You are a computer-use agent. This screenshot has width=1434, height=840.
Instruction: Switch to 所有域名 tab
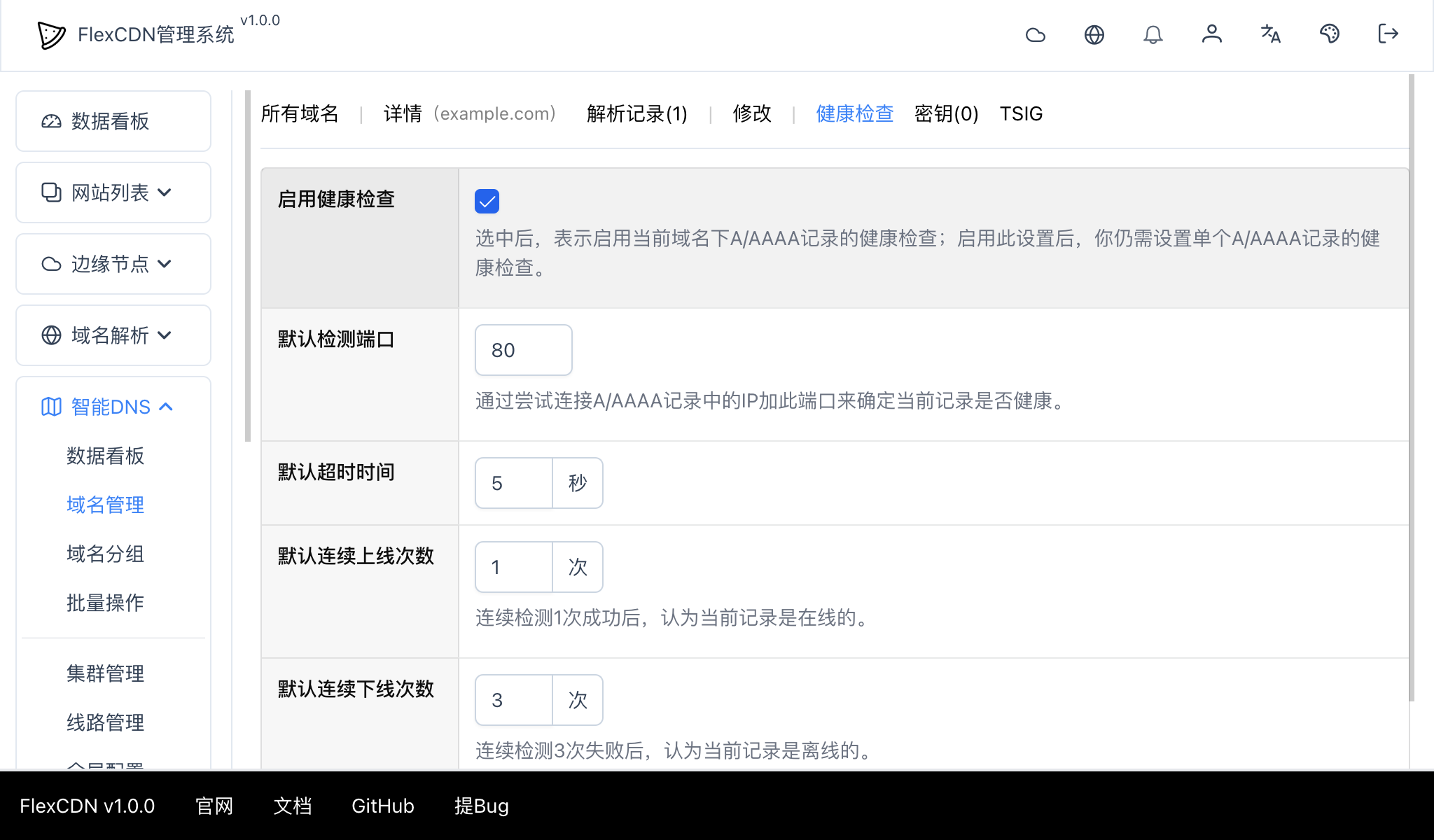pos(300,113)
